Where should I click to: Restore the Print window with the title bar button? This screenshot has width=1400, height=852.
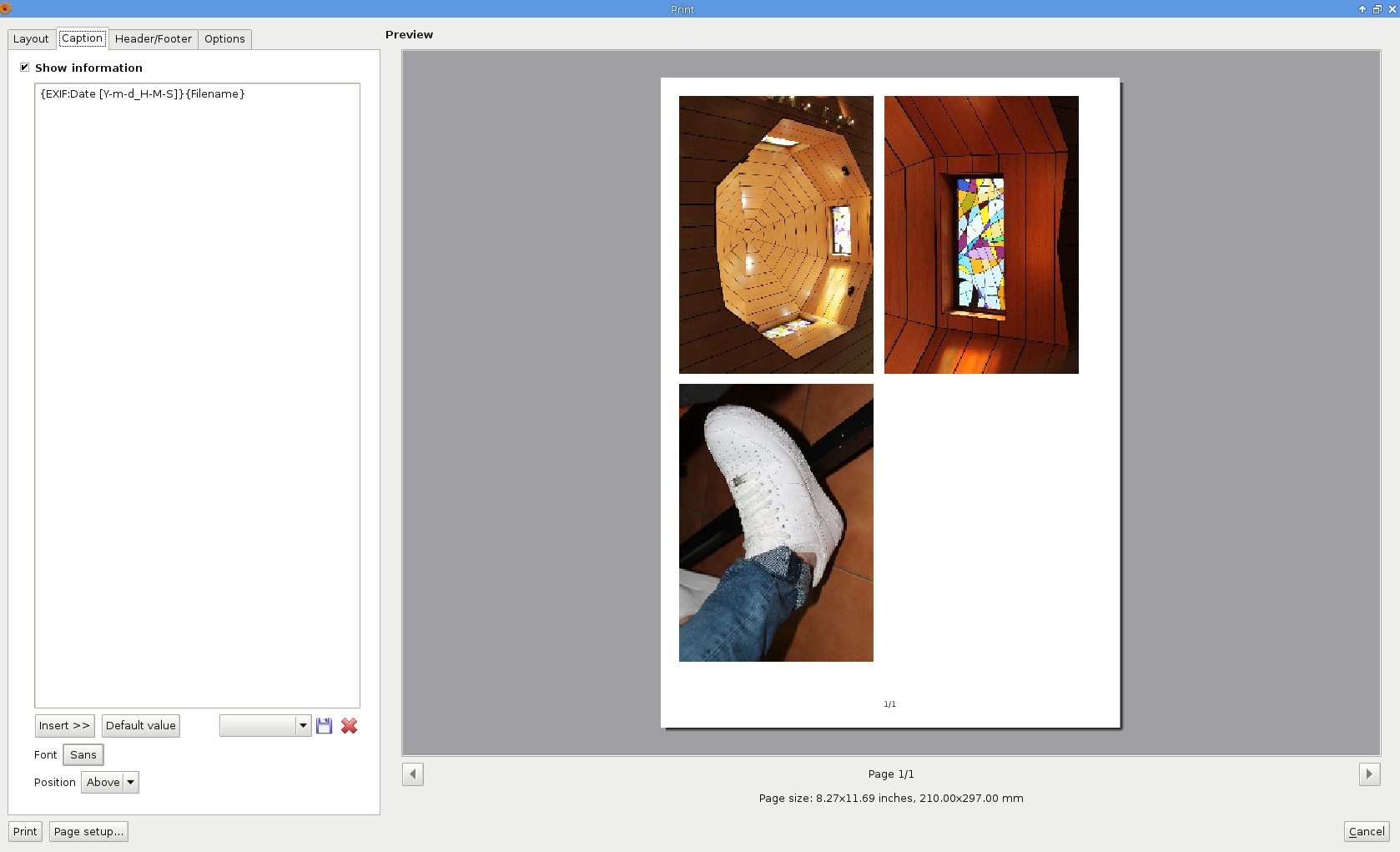tap(1377, 9)
